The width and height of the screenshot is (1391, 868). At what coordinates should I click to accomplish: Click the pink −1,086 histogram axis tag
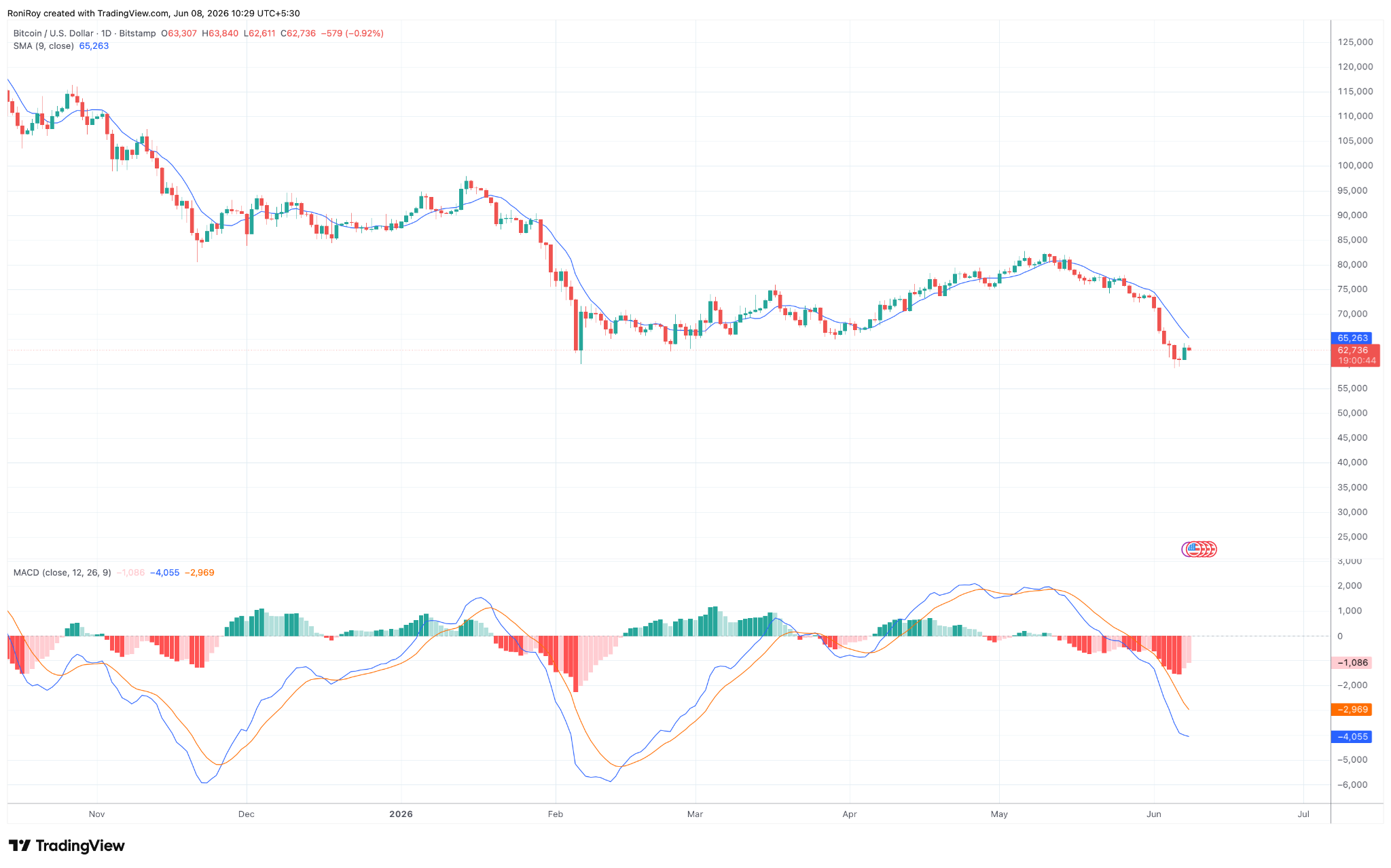[x=1352, y=663]
